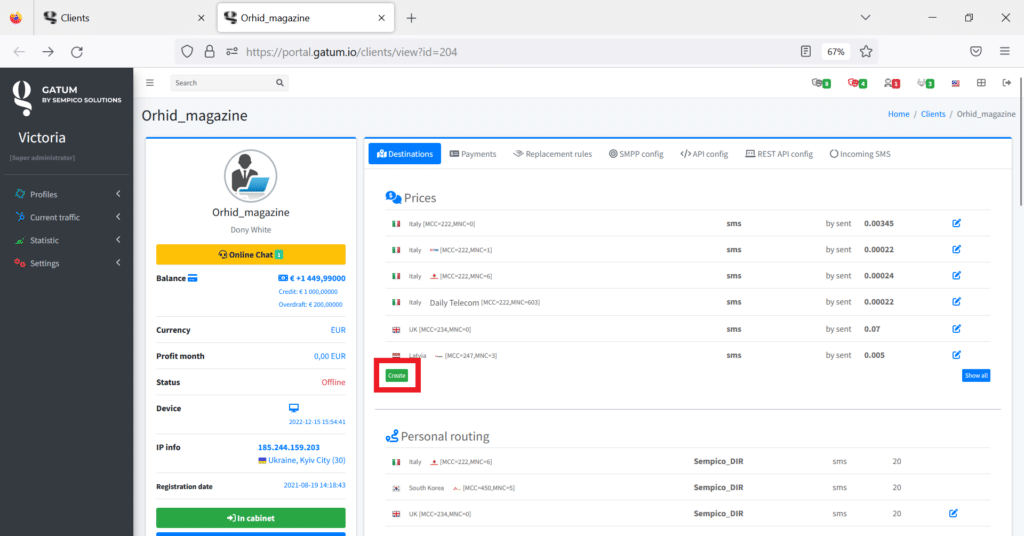
Task: Switch to the Destinations tab
Action: tap(405, 154)
